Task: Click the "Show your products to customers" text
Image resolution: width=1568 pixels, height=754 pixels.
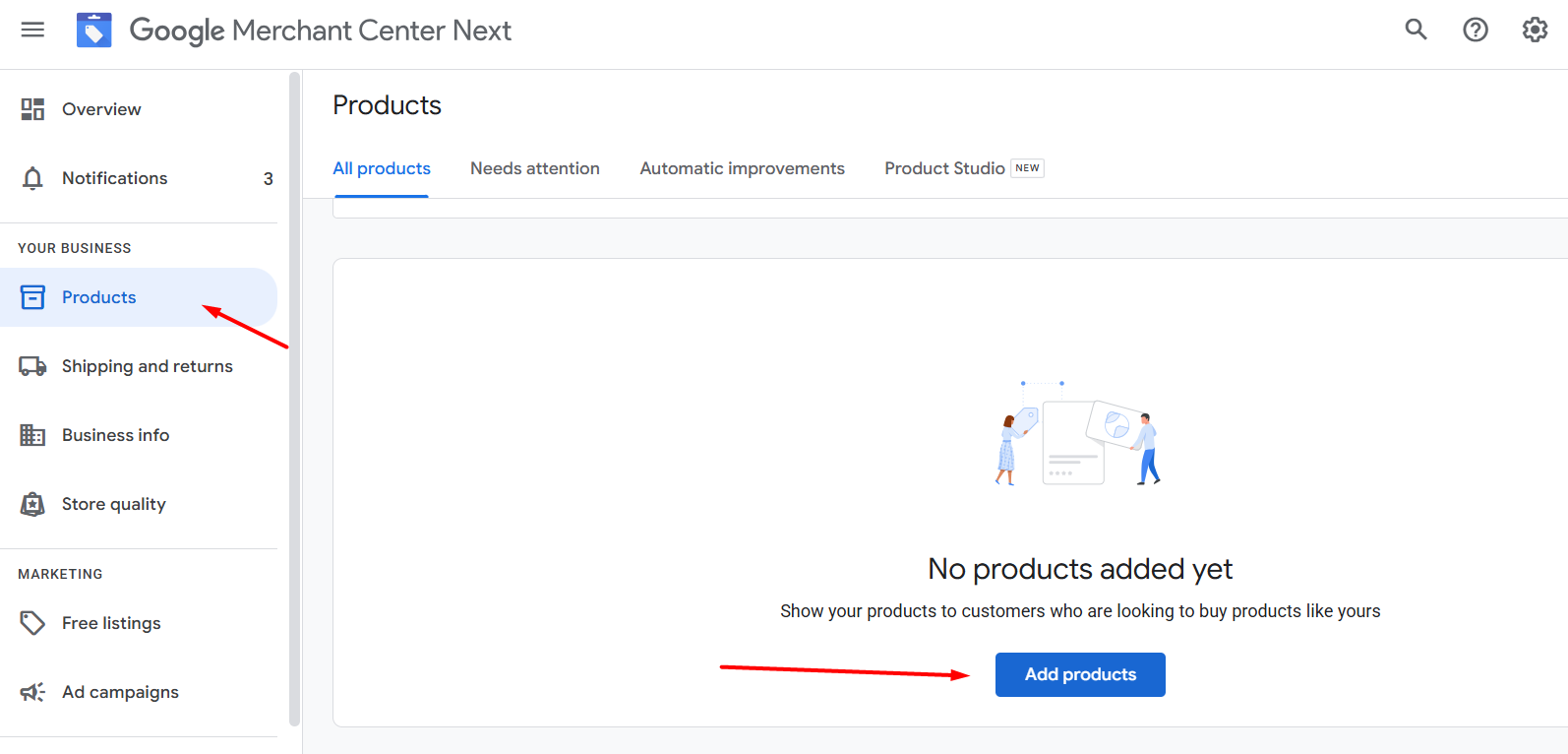Action: pyautogui.click(x=1080, y=611)
